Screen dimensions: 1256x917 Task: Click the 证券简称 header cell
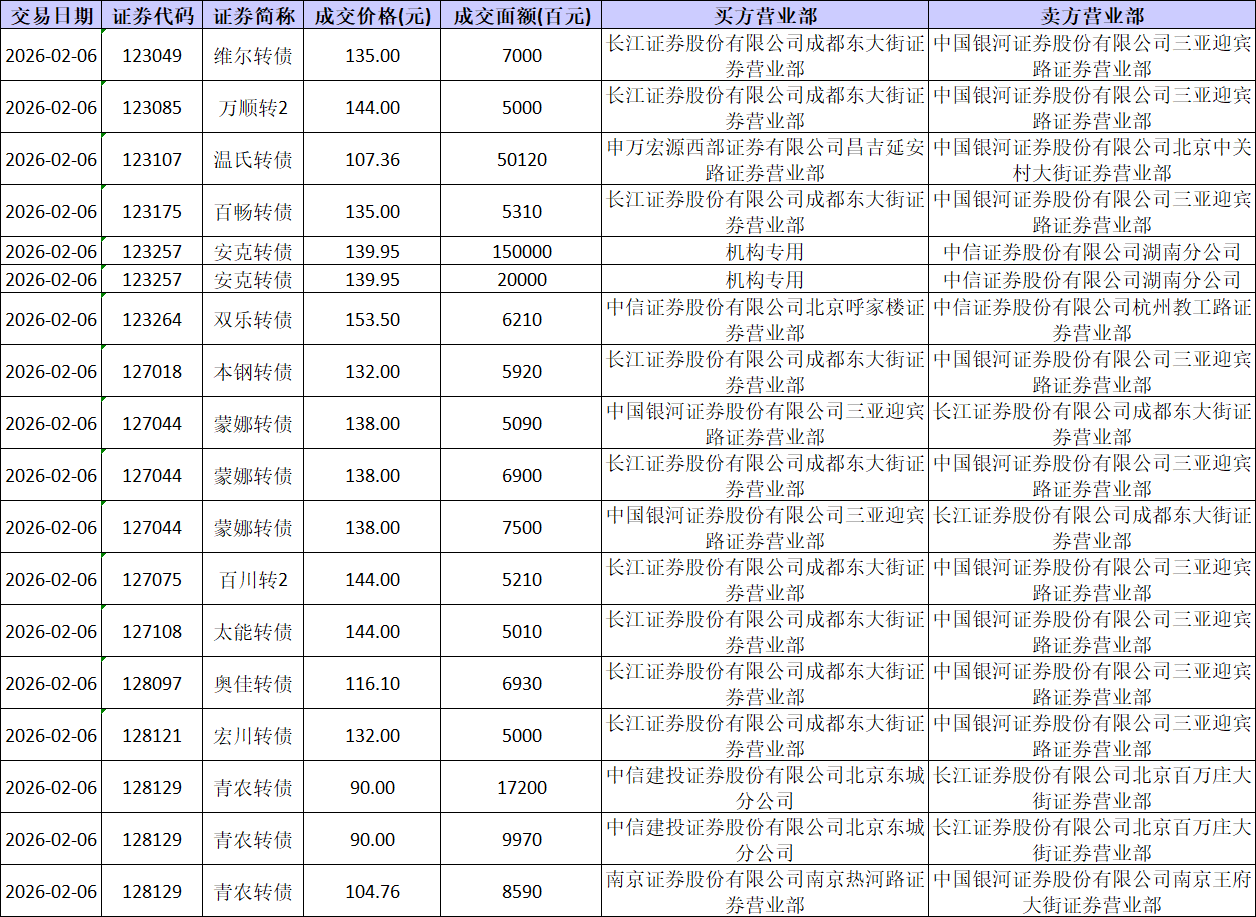(253, 15)
